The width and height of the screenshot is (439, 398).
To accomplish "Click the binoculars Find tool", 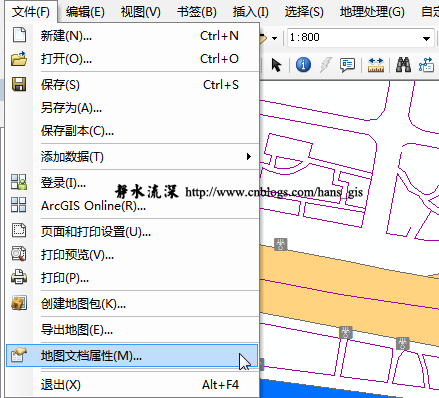I will pyautogui.click(x=403, y=65).
